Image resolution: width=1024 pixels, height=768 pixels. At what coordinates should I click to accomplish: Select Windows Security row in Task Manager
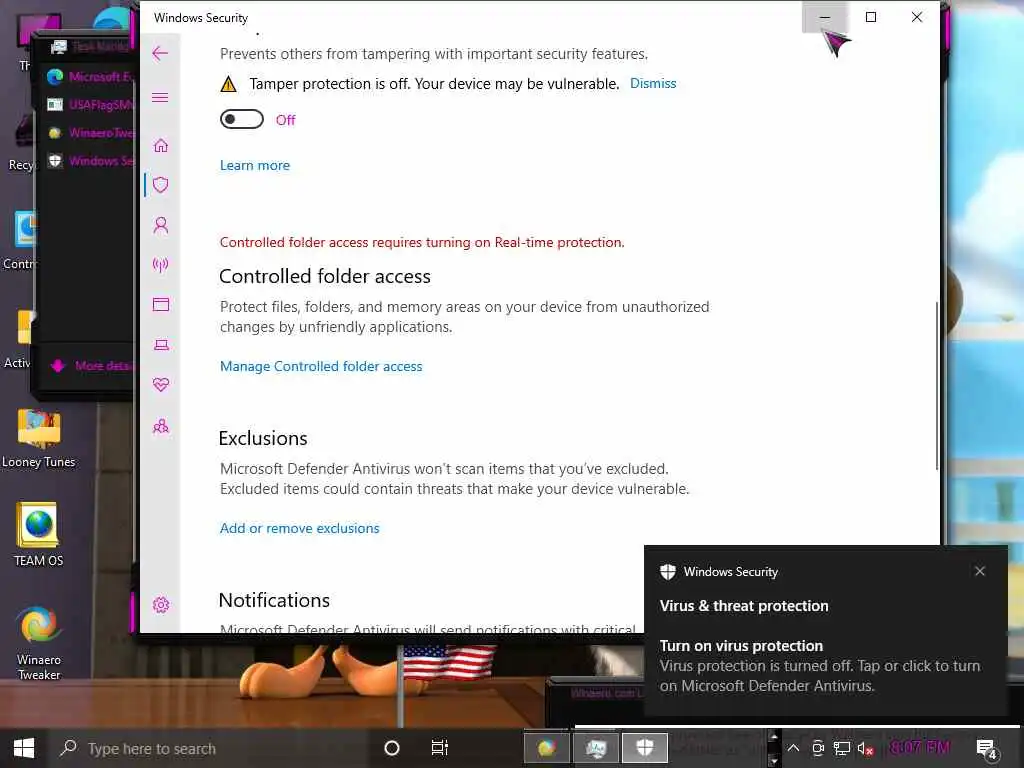click(89, 161)
